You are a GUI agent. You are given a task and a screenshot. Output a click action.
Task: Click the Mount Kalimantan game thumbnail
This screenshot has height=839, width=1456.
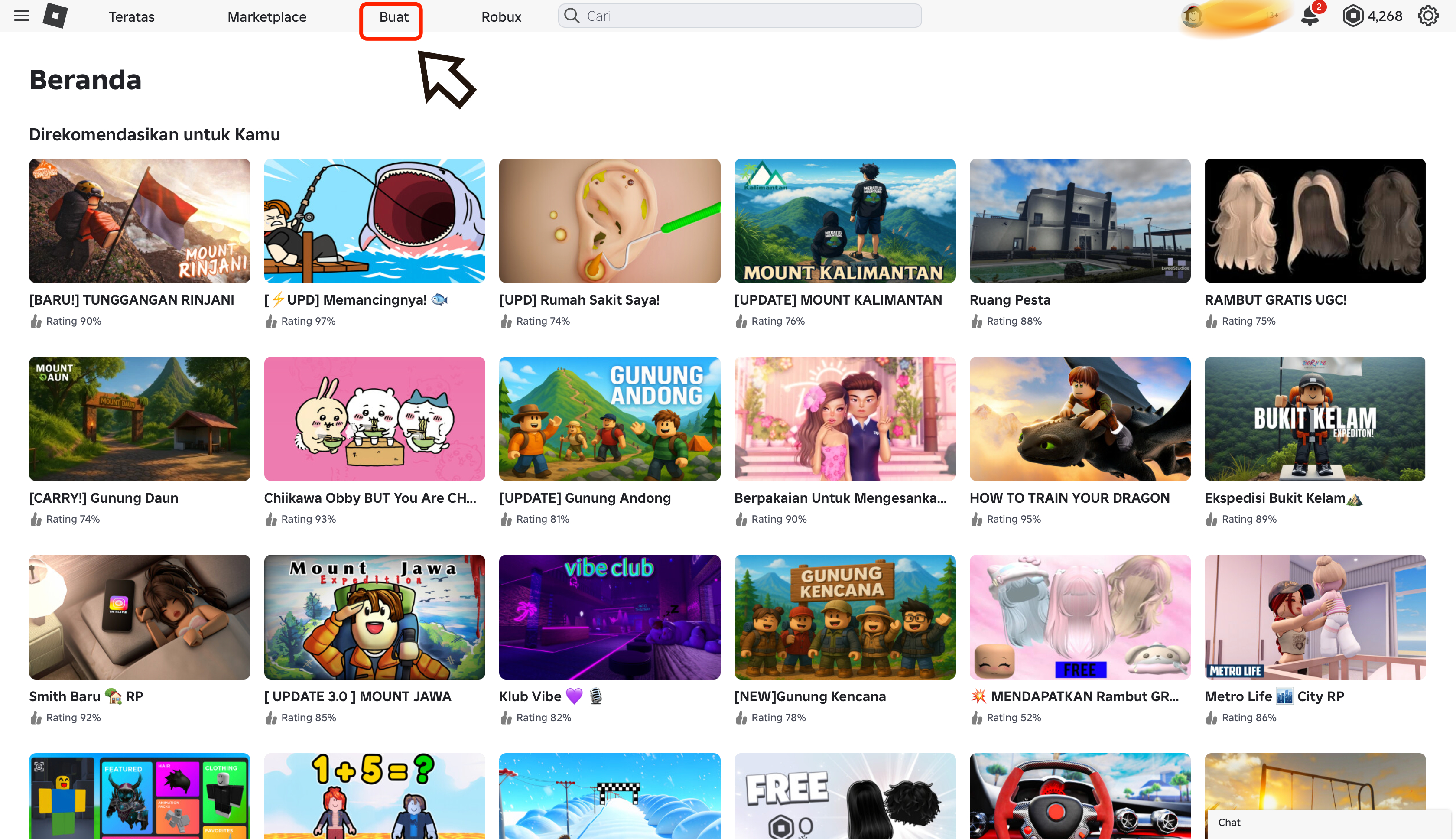pyautogui.click(x=844, y=221)
